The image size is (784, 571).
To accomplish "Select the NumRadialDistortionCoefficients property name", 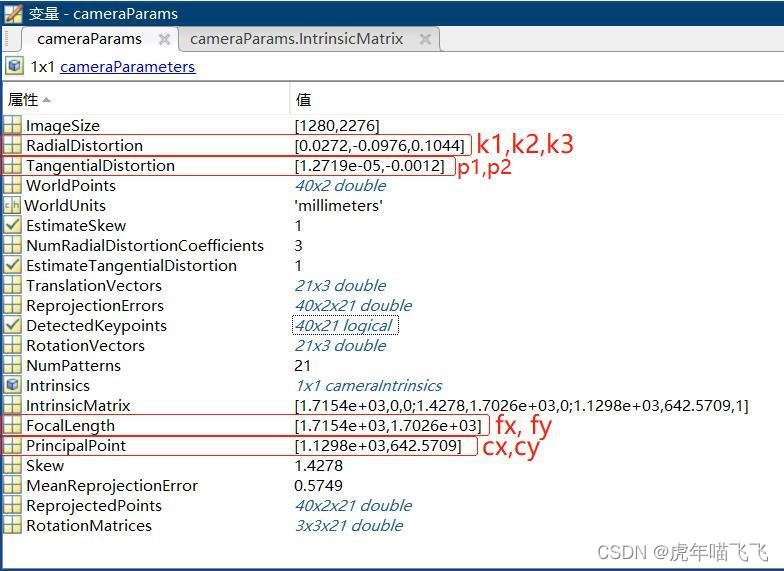I will pyautogui.click(x=145, y=246).
